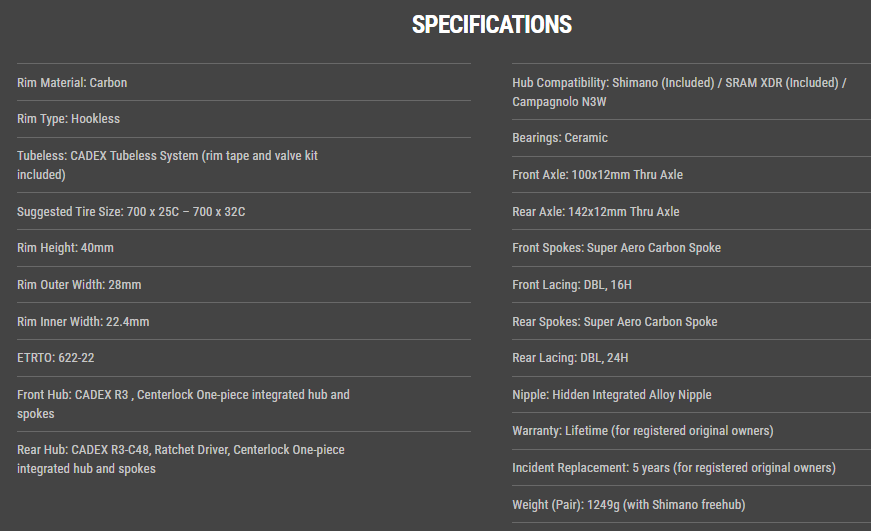Image resolution: width=871 pixels, height=531 pixels.
Task: Click the Rim Inner Width: 22.4mm row
Action: click(83, 322)
